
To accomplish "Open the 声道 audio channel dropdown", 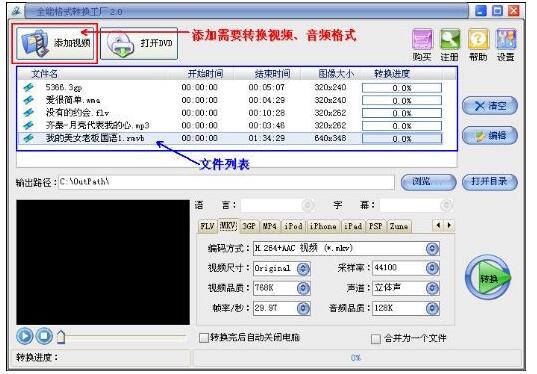I will tap(432, 288).
